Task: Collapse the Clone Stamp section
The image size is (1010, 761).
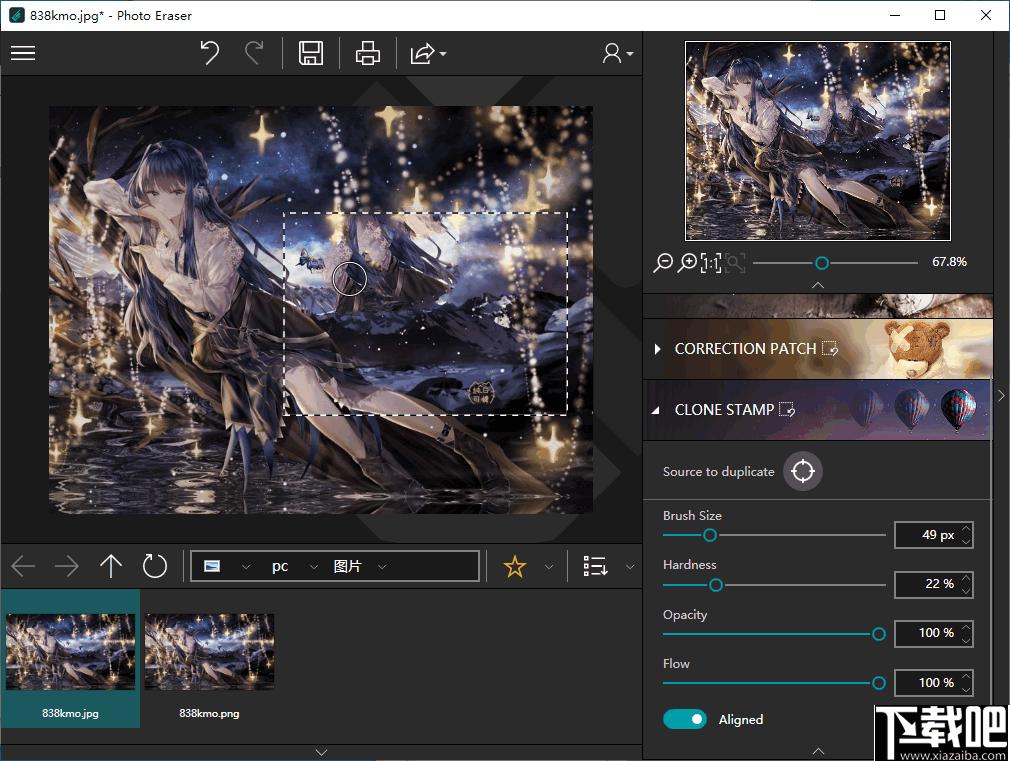Action: (x=656, y=410)
